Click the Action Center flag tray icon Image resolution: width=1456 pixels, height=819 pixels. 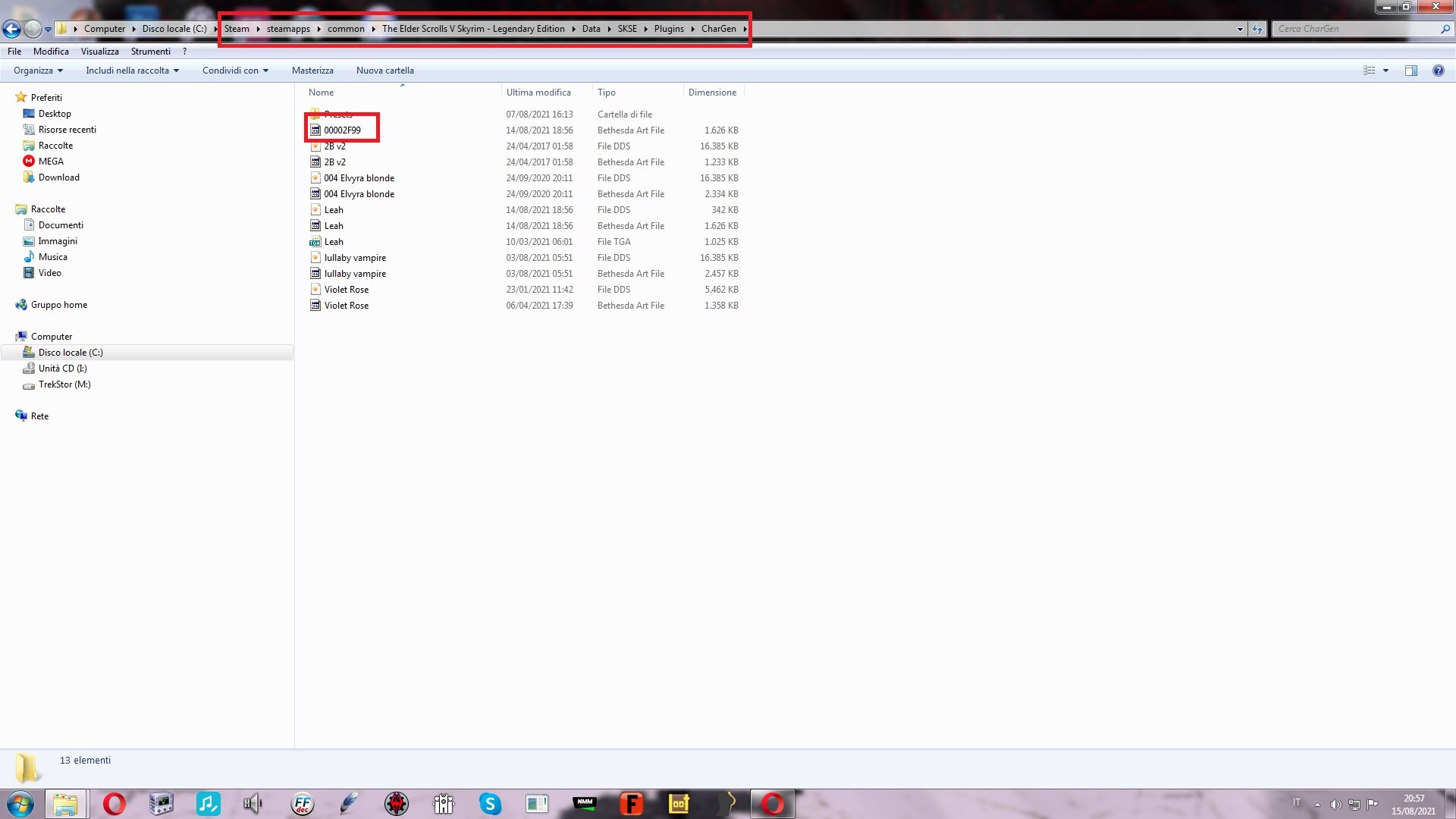point(1372,805)
